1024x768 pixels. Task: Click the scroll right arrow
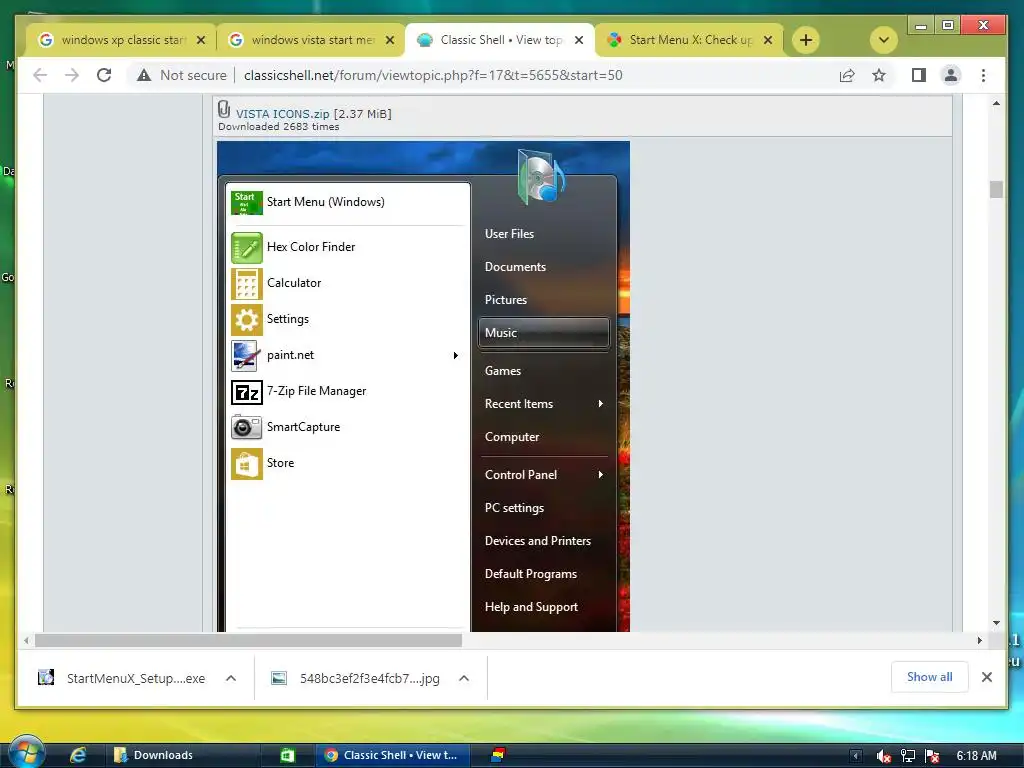(980, 641)
